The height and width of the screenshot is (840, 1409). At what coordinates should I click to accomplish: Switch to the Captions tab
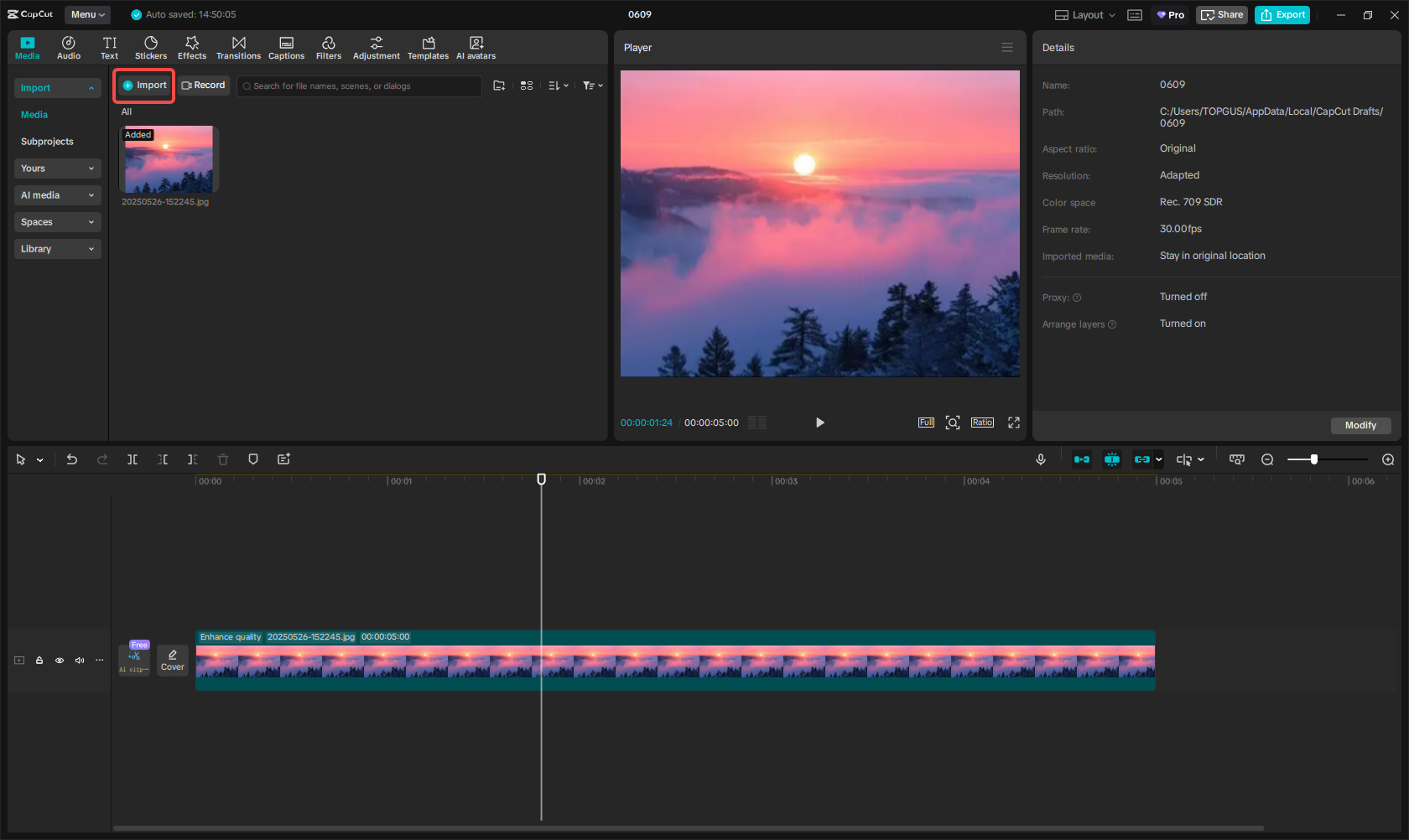286,48
